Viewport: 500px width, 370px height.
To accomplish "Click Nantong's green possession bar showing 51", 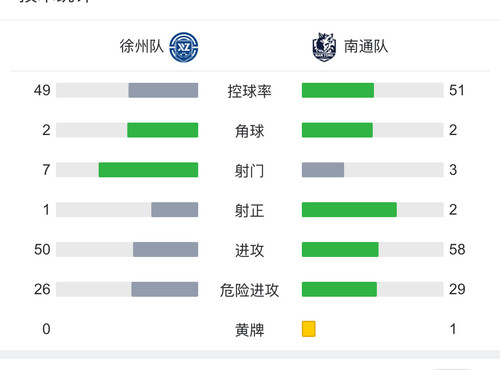I will 338,90.
